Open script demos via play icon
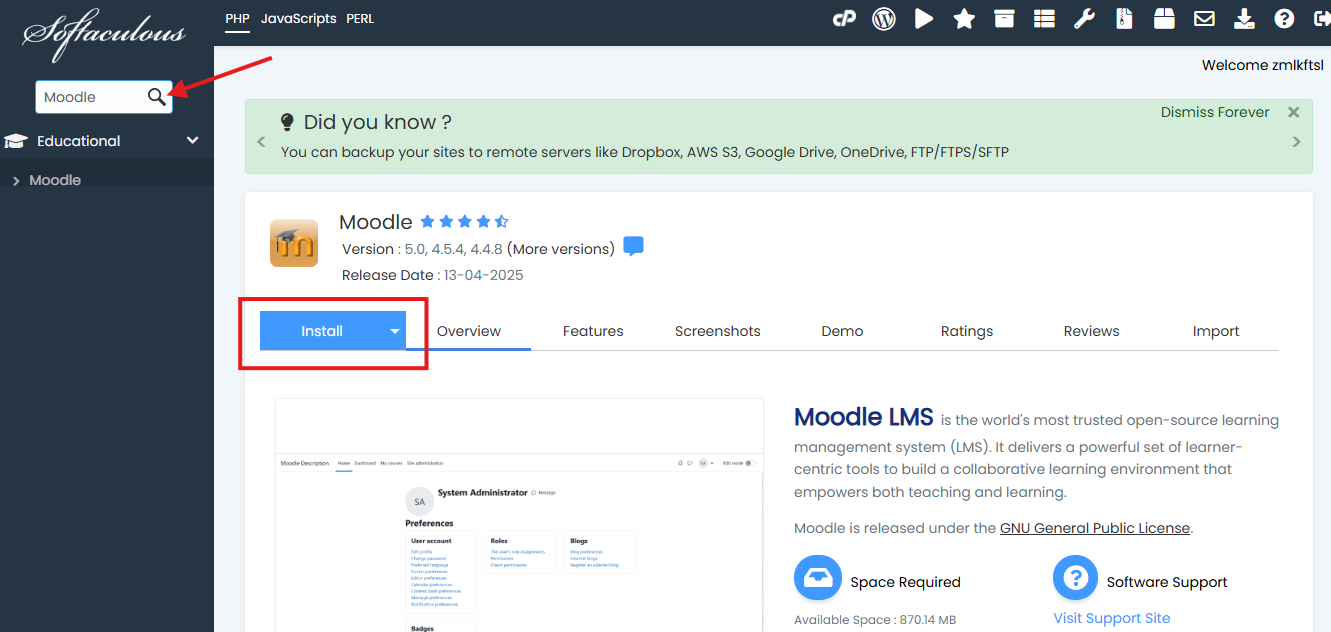 (924, 19)
